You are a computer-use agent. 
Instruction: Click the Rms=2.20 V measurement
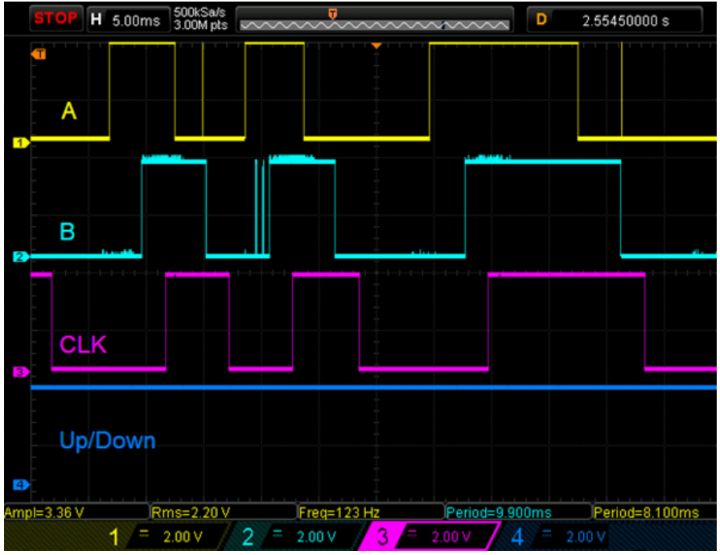coord(190,512)
